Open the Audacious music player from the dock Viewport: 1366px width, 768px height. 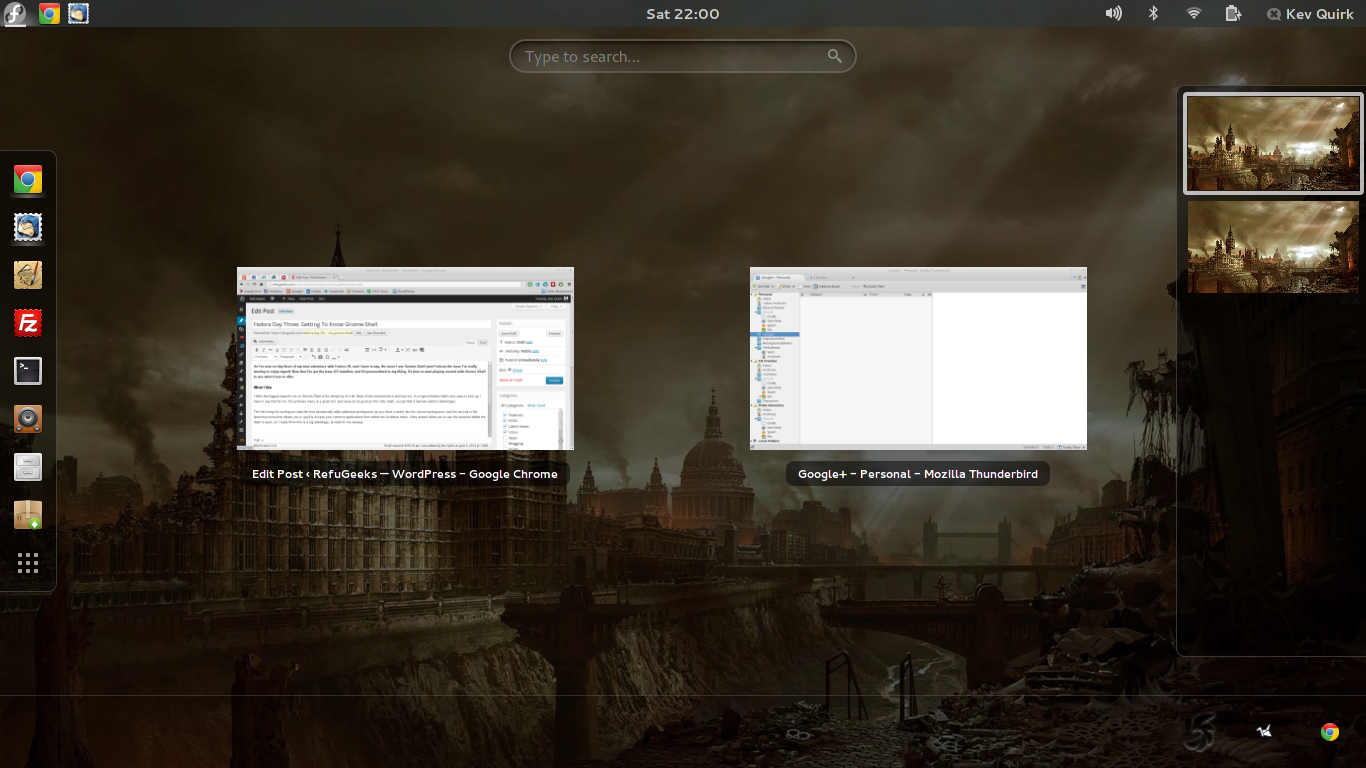pyautogui.click(x=27, y=419)
